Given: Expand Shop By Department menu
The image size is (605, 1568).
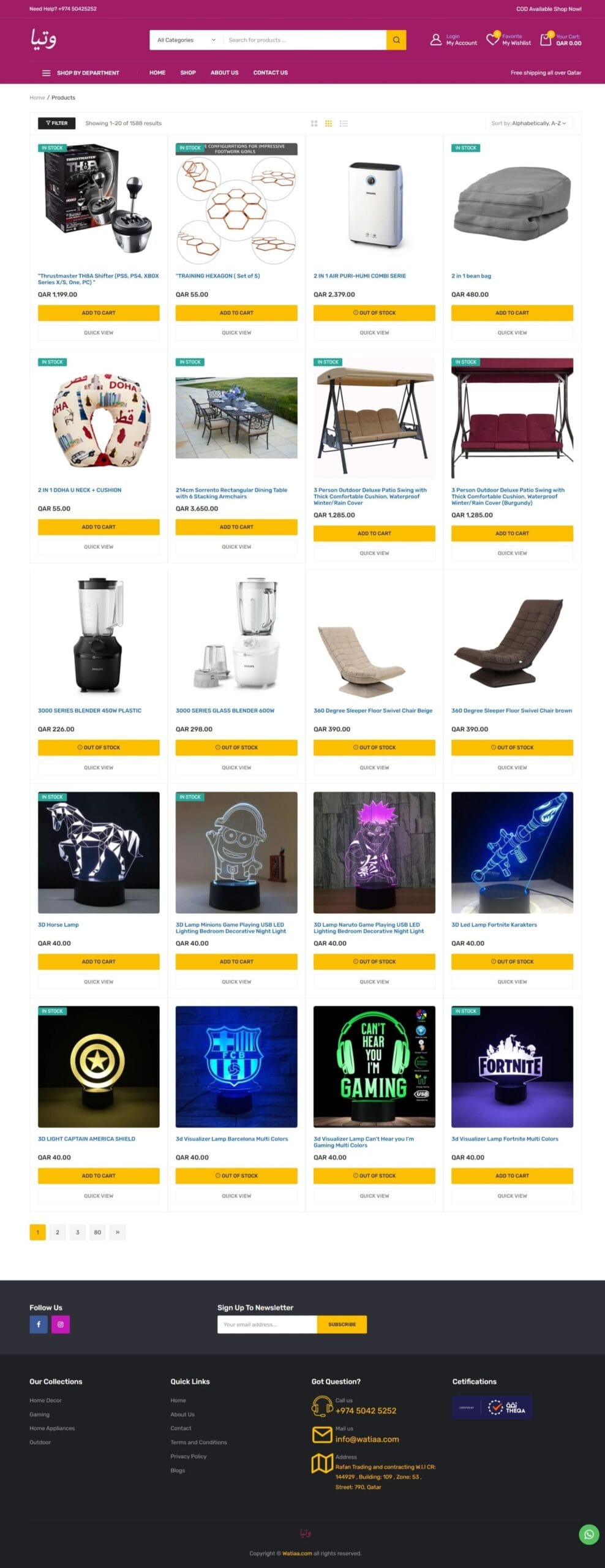Looking at the screenshot, I should coord(81,73).
